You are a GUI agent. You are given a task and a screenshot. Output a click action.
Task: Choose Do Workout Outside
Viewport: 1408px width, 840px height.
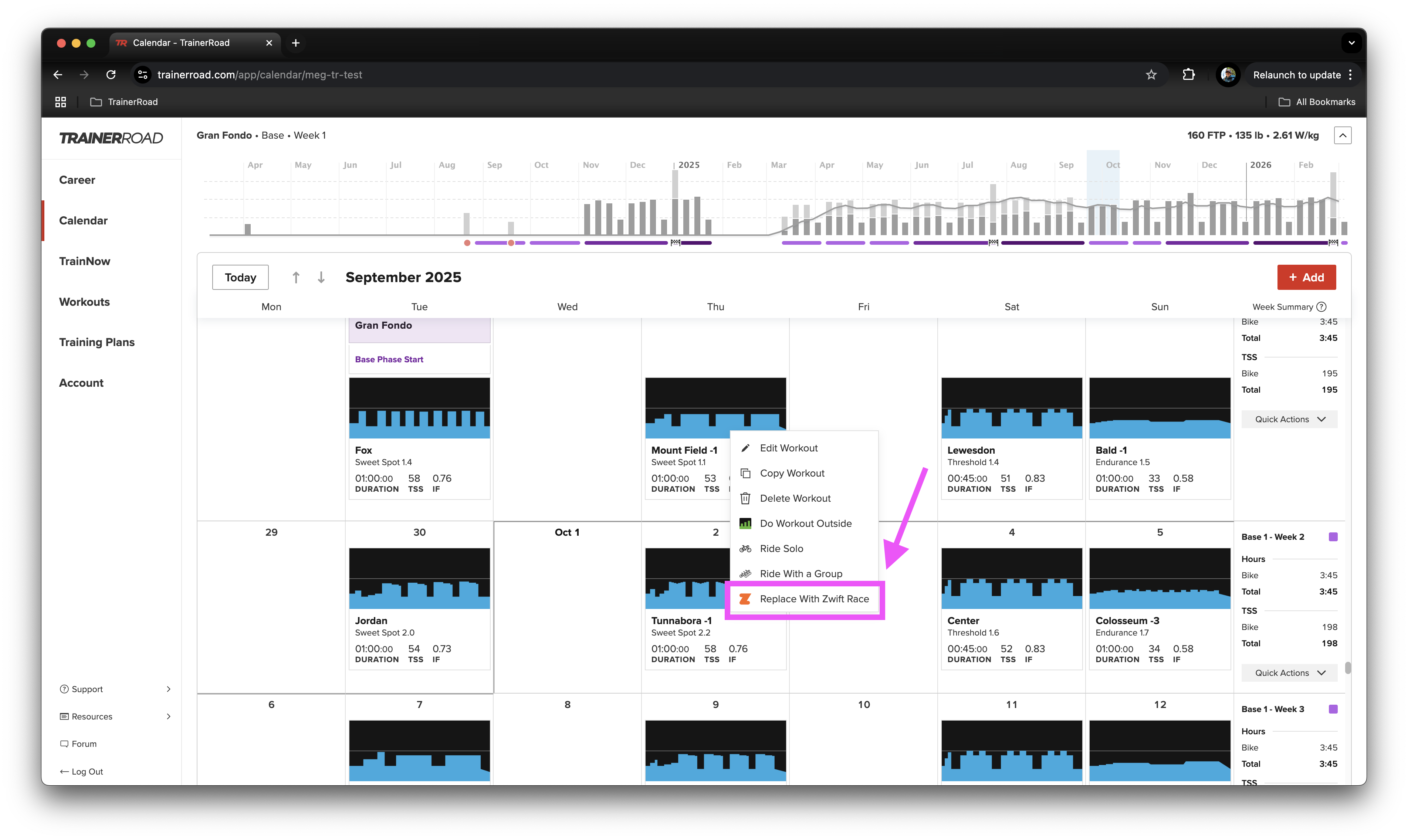[x=804, y=524]
